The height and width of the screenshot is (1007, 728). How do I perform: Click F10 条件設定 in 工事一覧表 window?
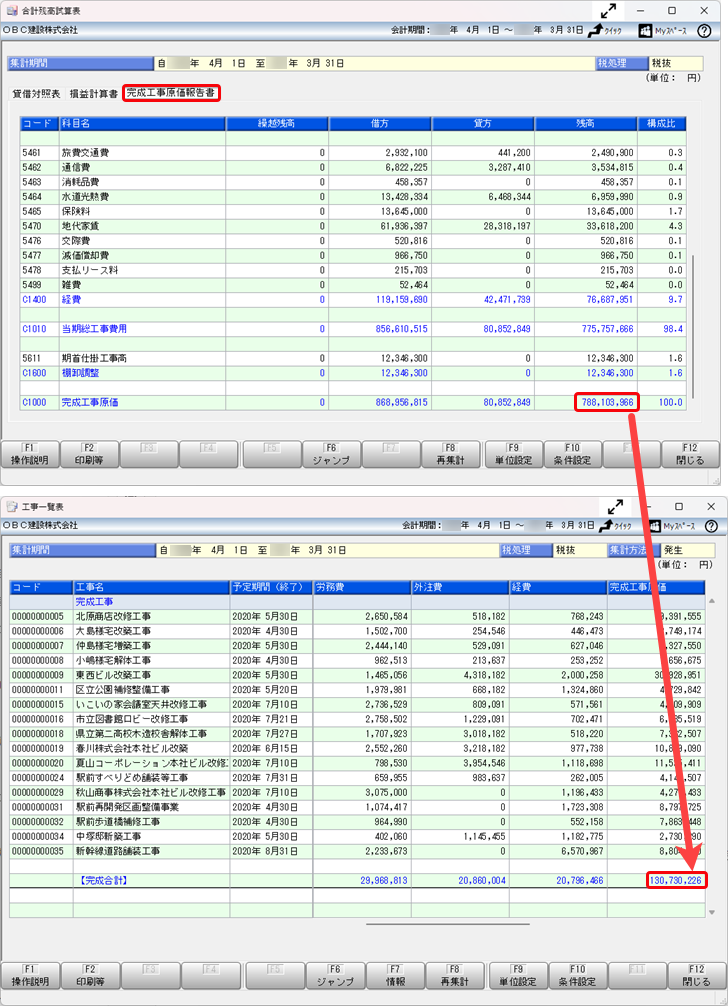click(578, 976)
